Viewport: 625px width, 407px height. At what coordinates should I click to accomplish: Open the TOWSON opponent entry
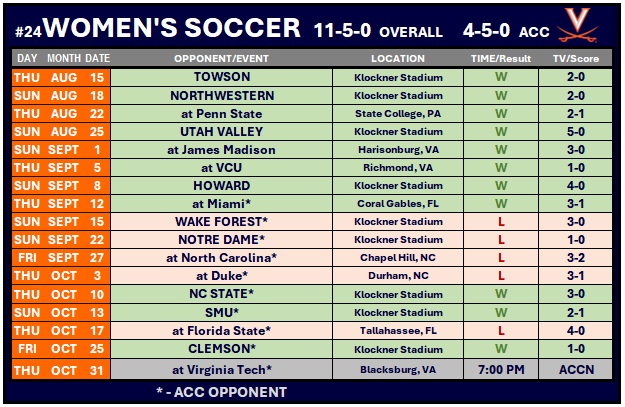point(220,77)
